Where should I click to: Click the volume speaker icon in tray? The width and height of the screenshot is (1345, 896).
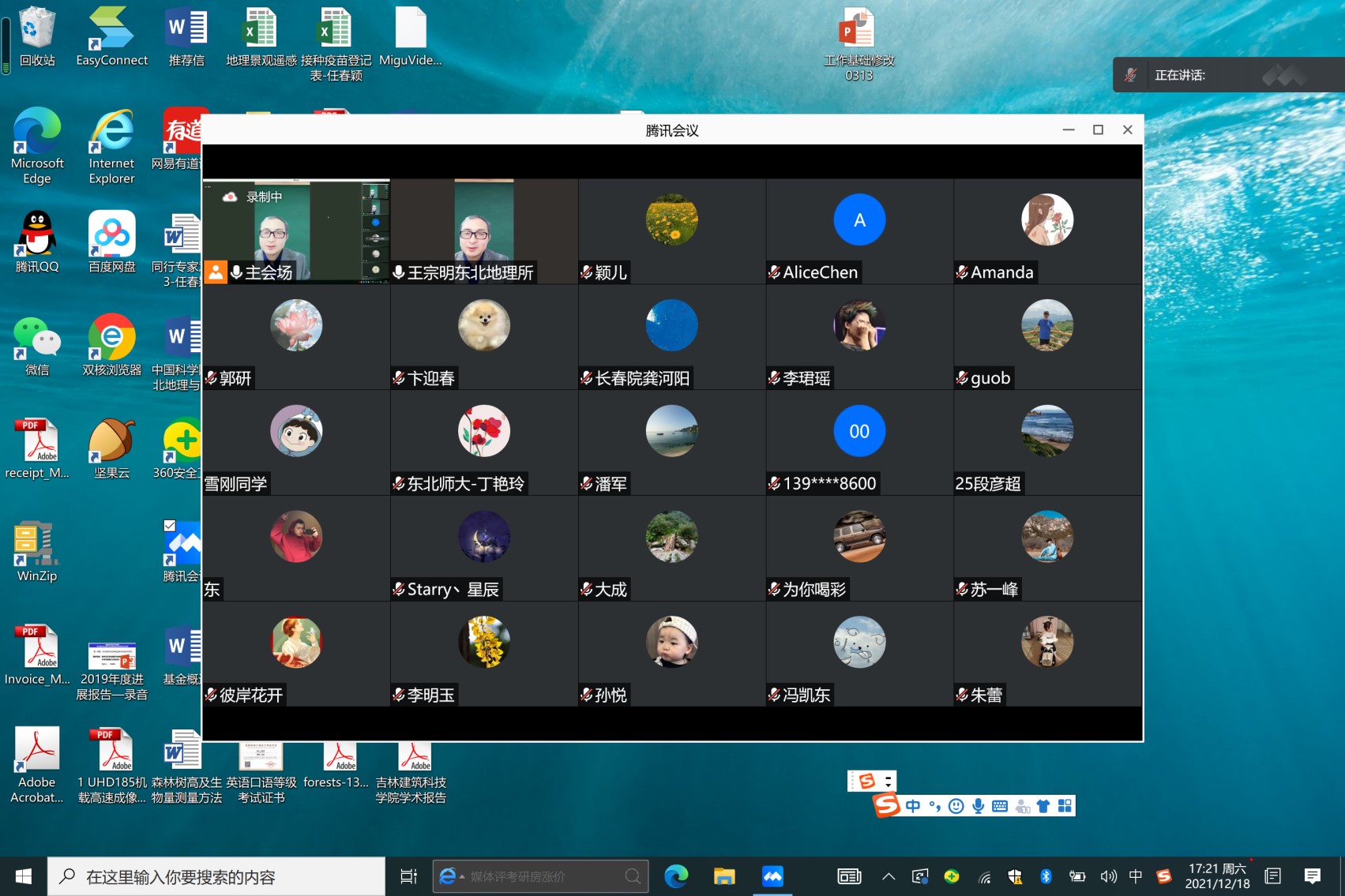(1108, 876)
